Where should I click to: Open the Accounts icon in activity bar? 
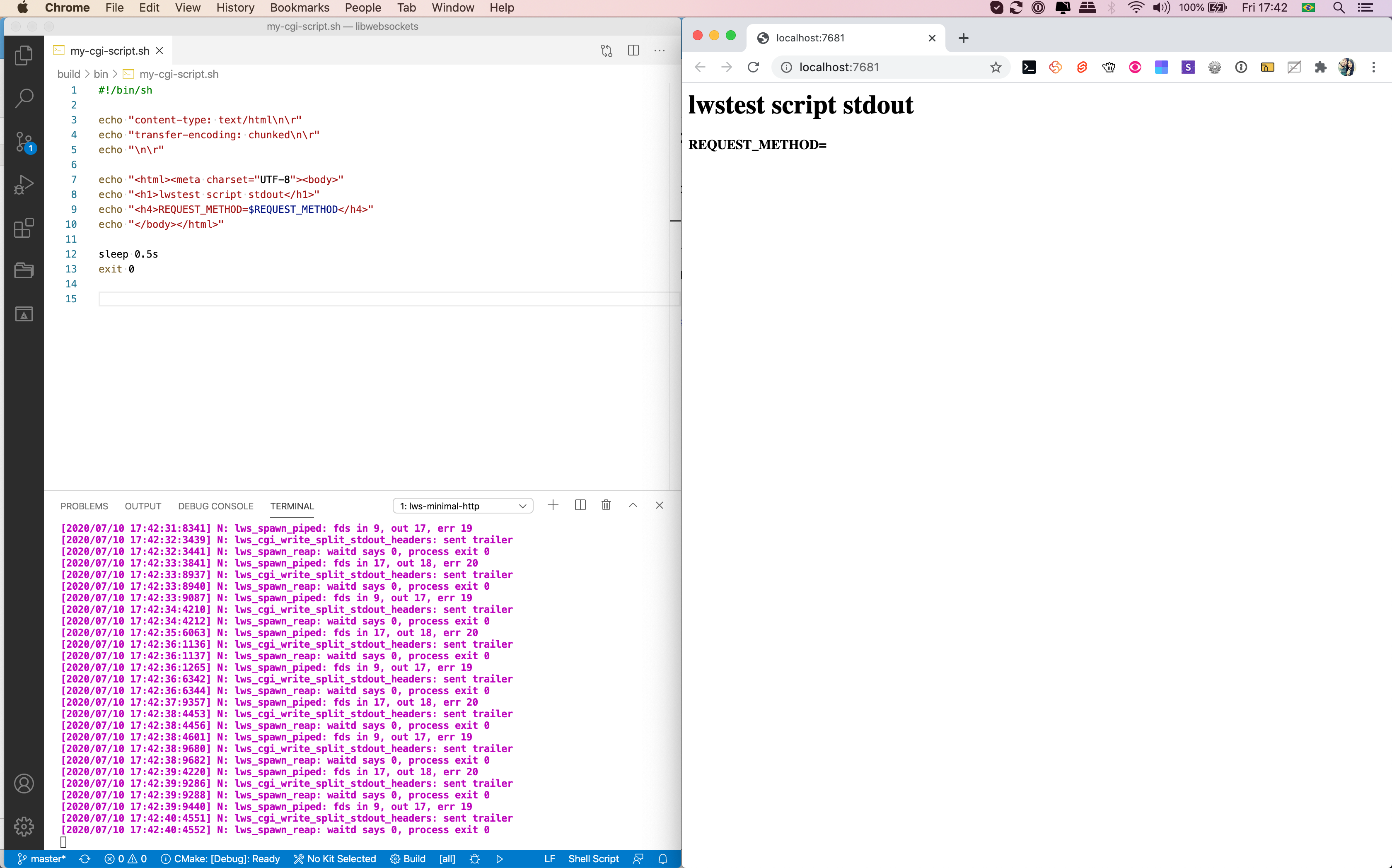[x=24, y=784]
